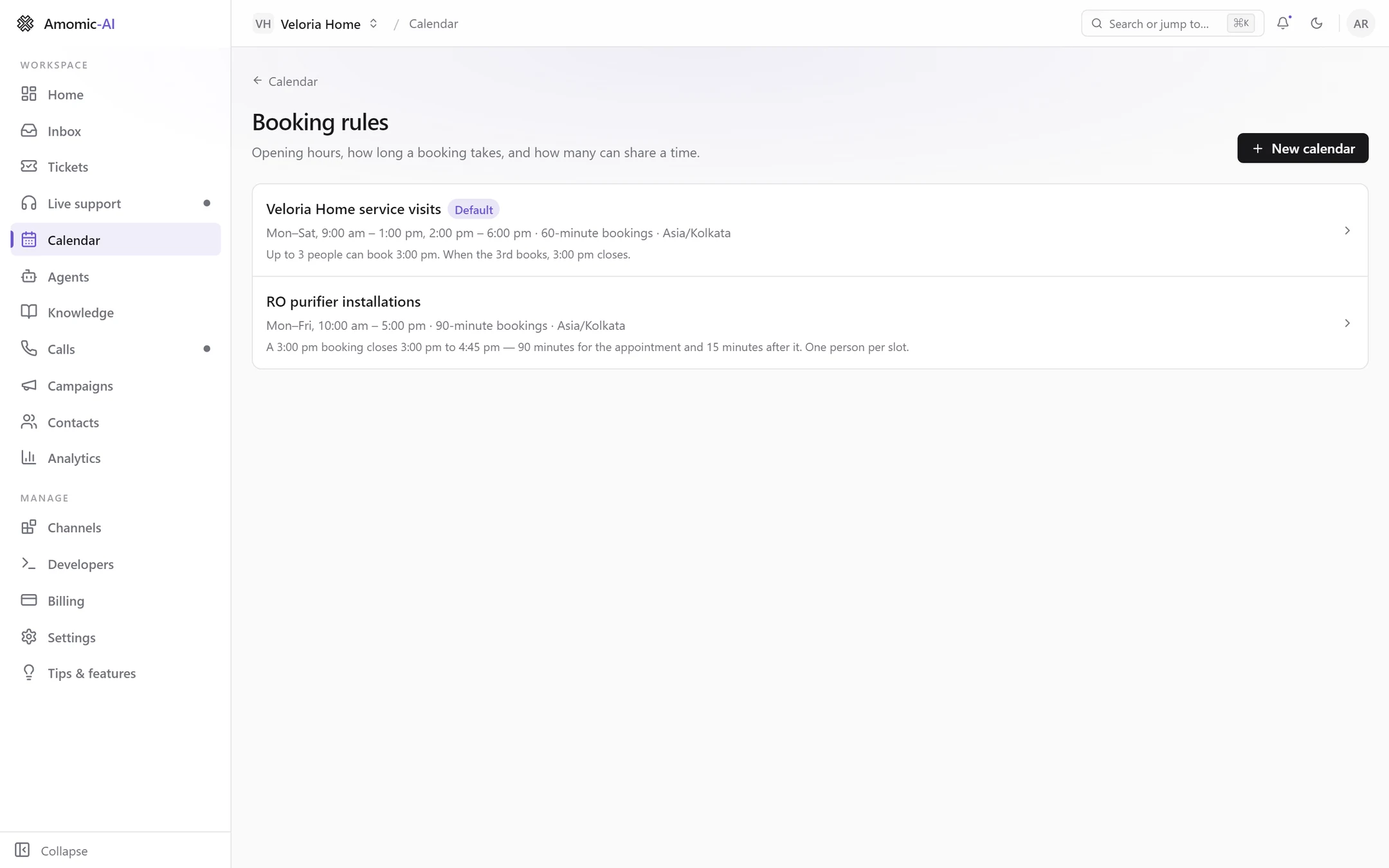The height and width of the screenshot is (868, 1389).
Task: Click the Calls status dot
Action: tap(206, 348)
